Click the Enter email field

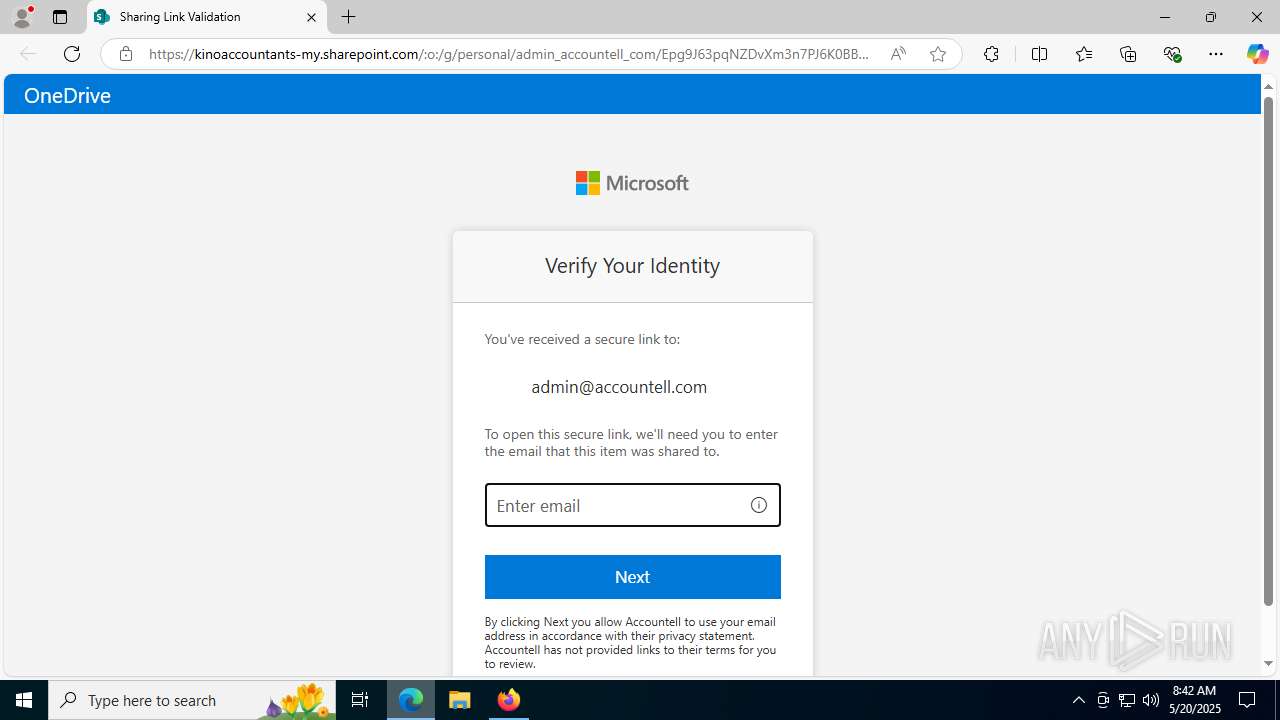(x=632, y=505)
